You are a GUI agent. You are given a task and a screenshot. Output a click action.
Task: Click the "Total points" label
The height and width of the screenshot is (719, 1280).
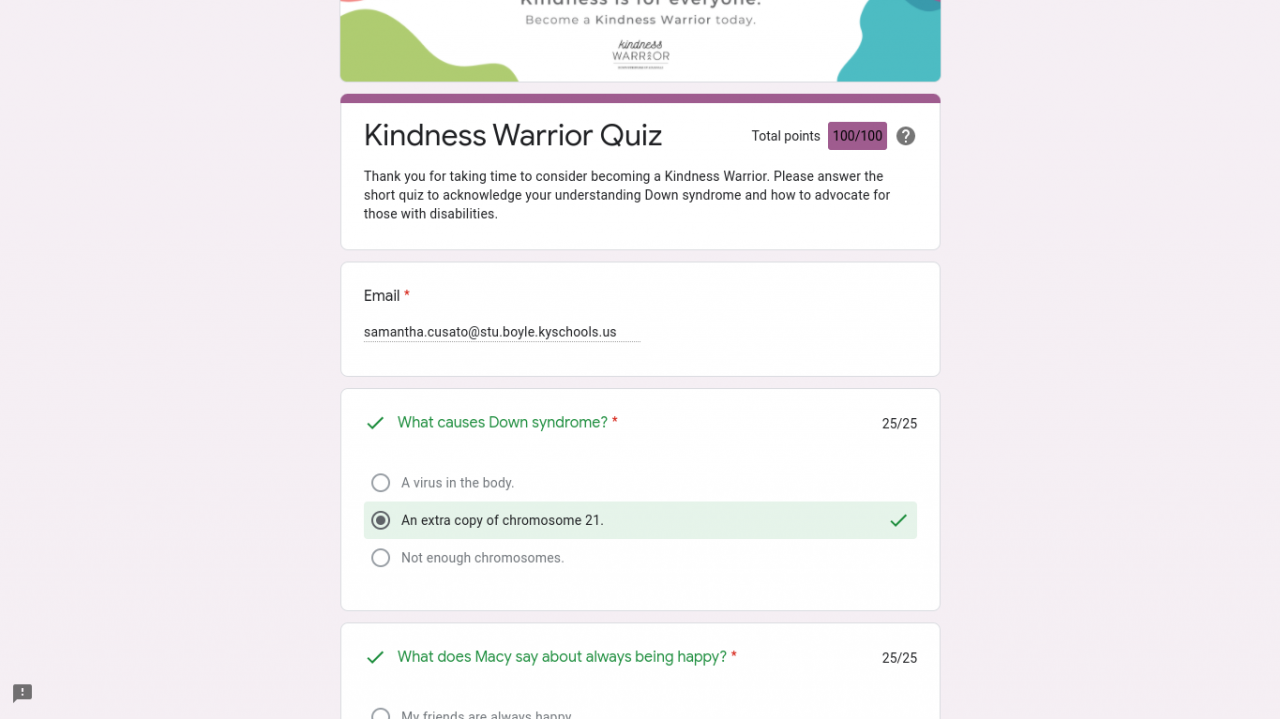[785, 136]
